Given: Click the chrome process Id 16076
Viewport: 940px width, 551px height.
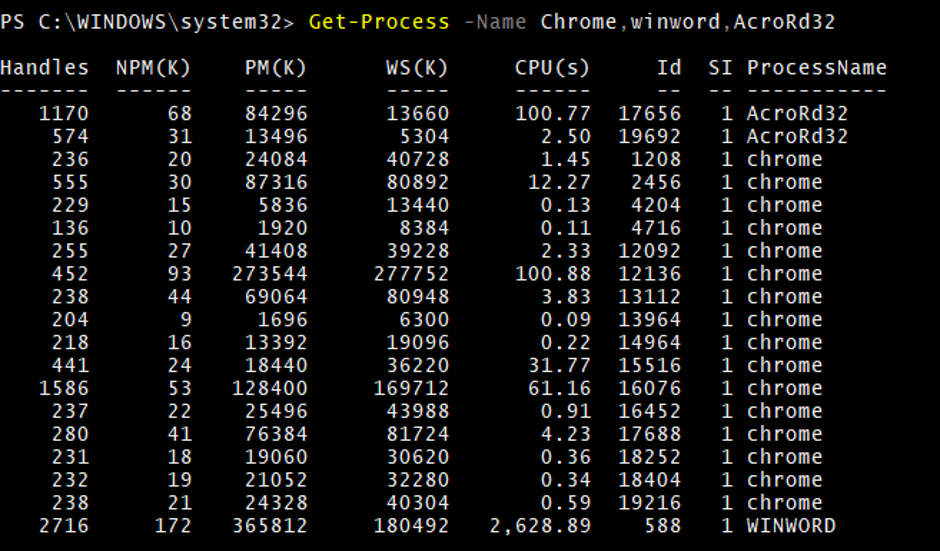Looking at the screenshot, I should (x=650, y=389).
